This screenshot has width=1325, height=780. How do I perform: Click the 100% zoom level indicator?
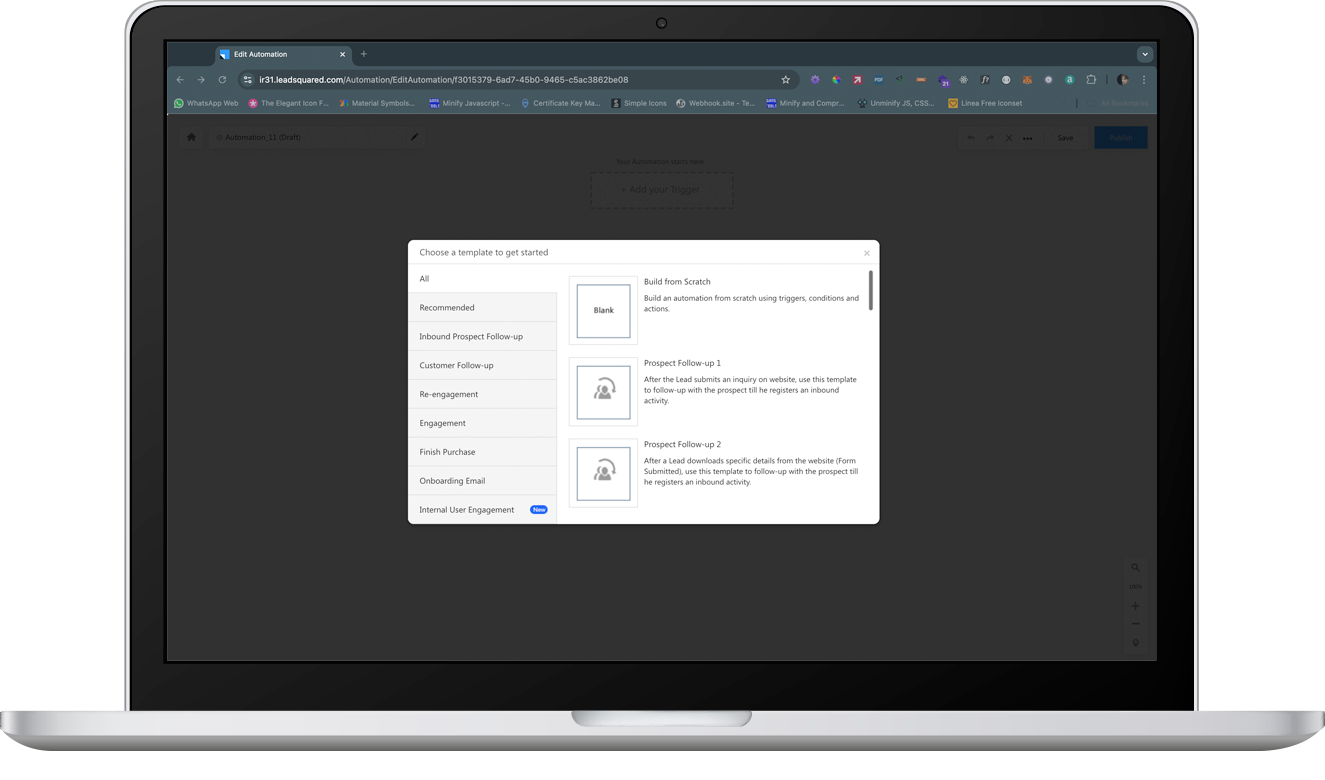pyautogui.click(x=1135, y=586)
